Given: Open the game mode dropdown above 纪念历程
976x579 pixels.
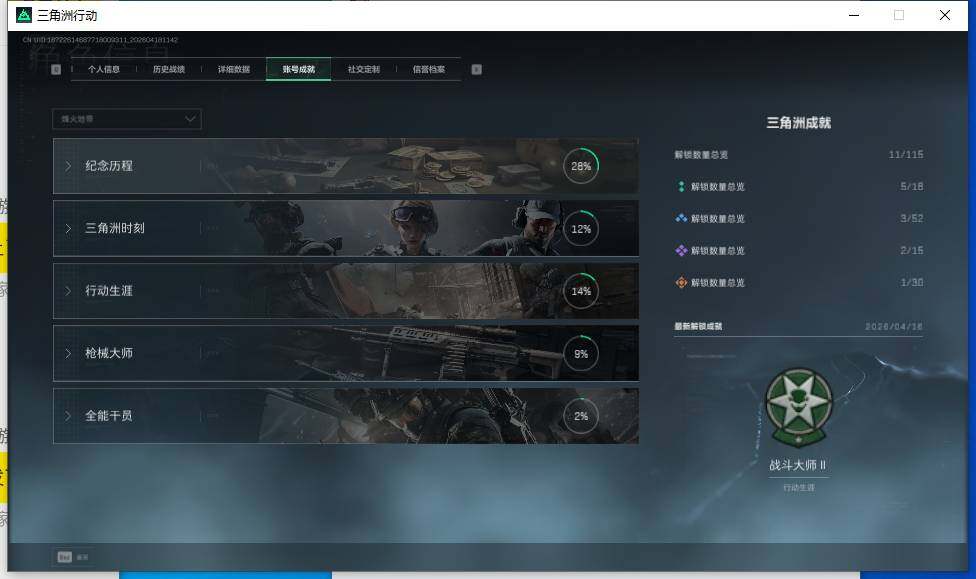Looking at the screenshot, I should (x=127, y=119).
